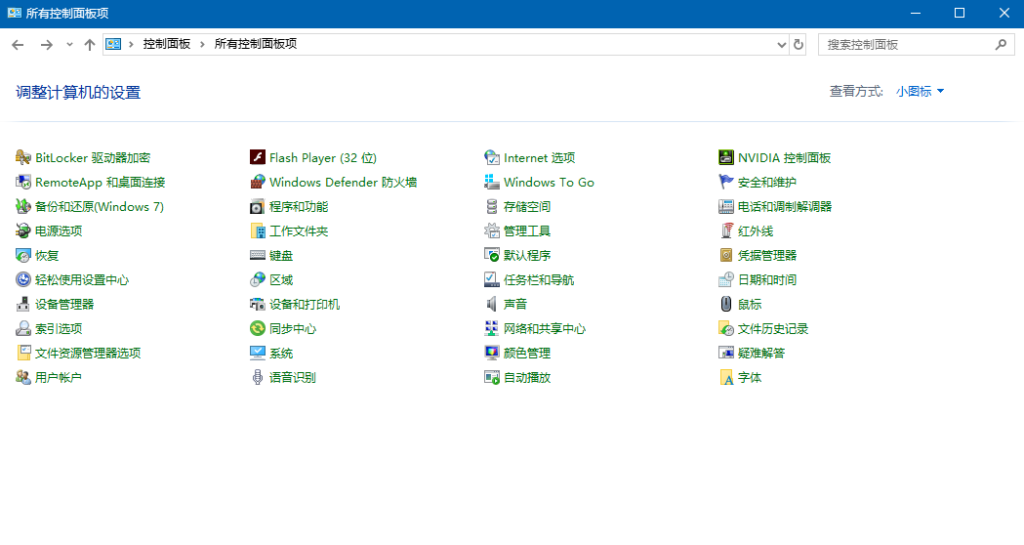Click the NVIDIA 控制面板 icon
Viewport: 1024px width, 545px height.
[x=726, y=157]
